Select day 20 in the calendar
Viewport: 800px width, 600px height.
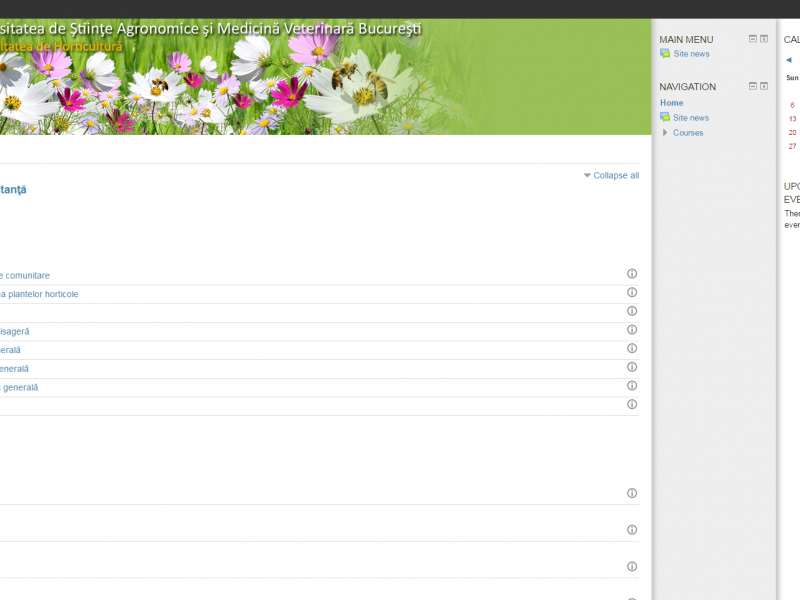[x=792, y=133]
